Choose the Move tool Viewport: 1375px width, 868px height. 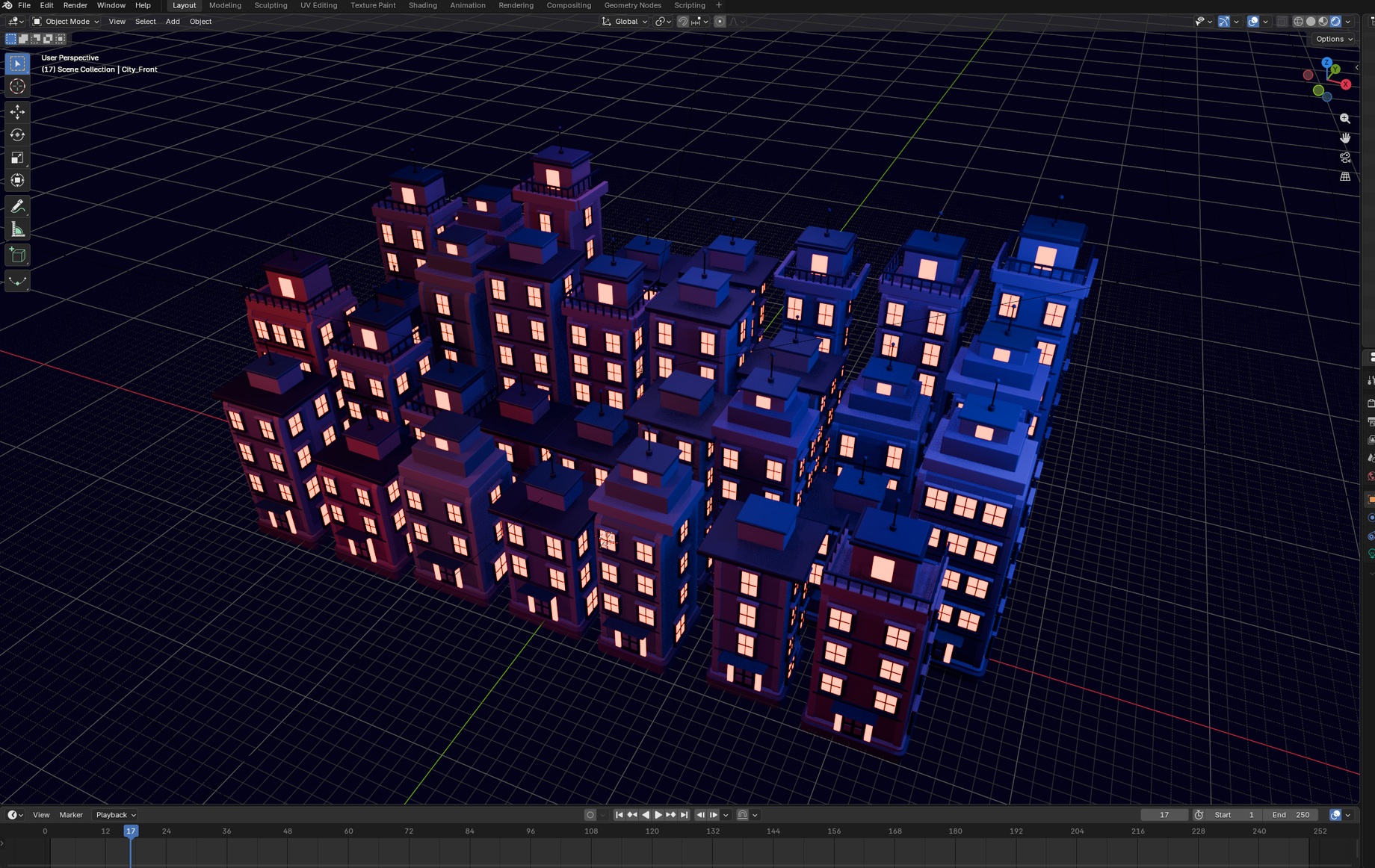coord(17,112)
